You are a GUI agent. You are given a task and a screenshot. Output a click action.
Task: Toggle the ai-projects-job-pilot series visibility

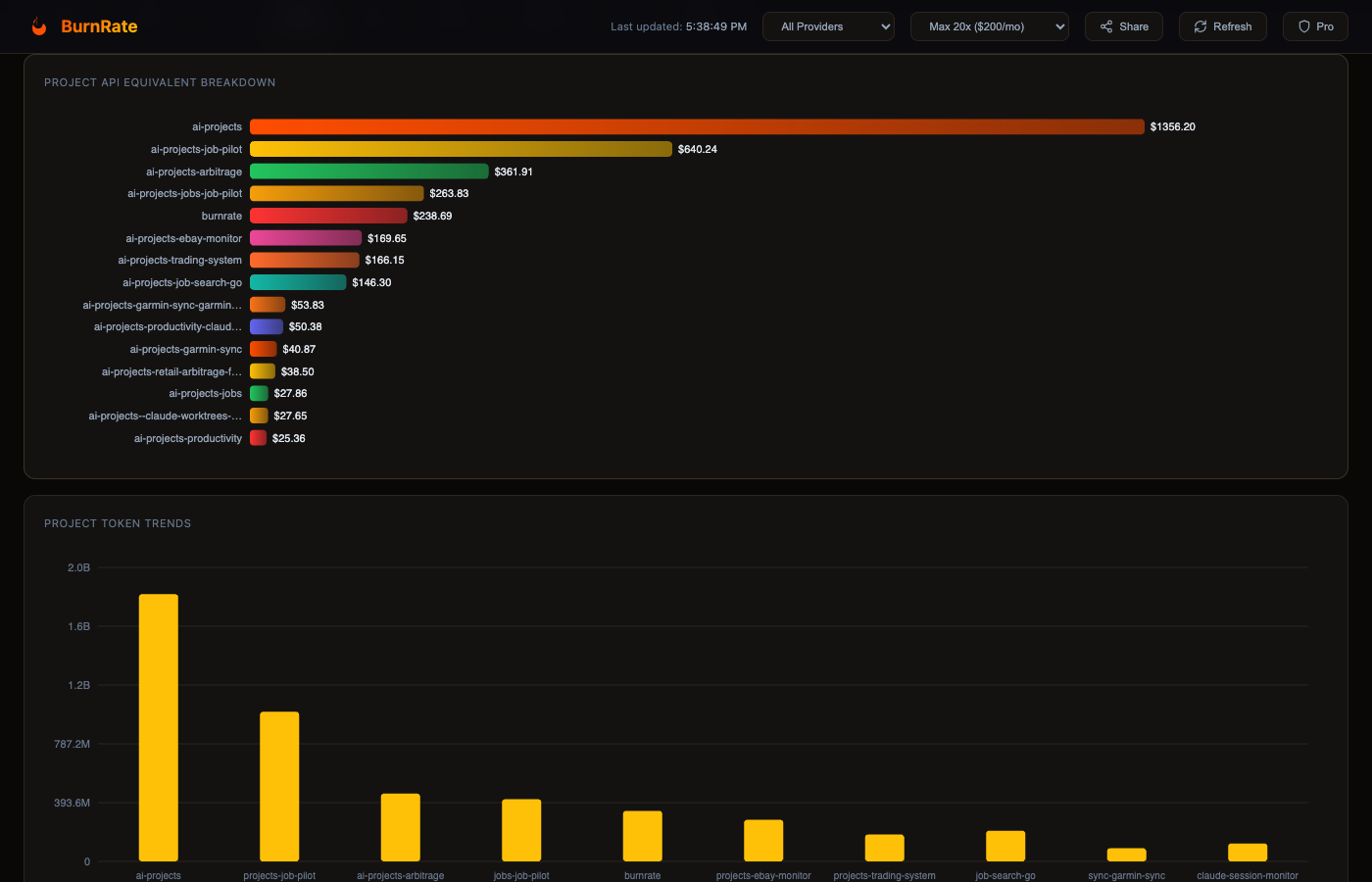pyautogui.click(x=196, y=148)
